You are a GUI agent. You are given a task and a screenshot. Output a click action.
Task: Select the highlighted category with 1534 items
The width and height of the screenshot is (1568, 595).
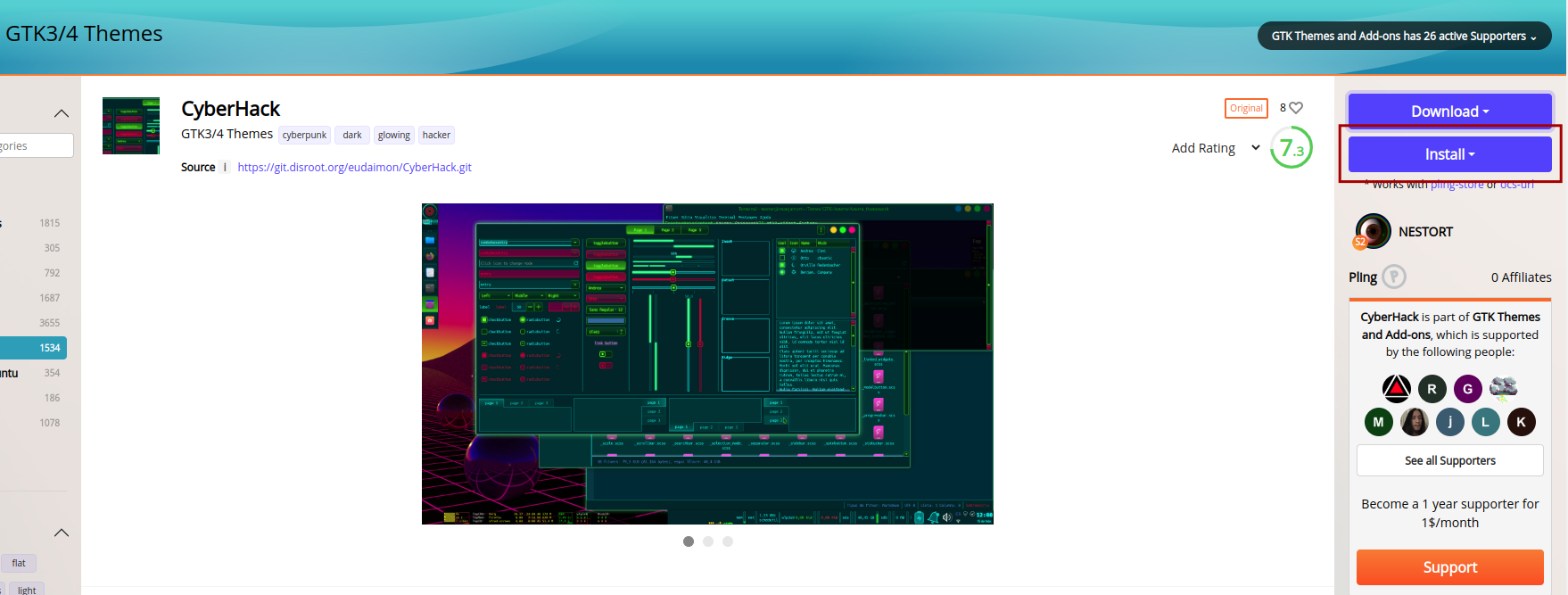pyautogui.click(x=33, y=348)
